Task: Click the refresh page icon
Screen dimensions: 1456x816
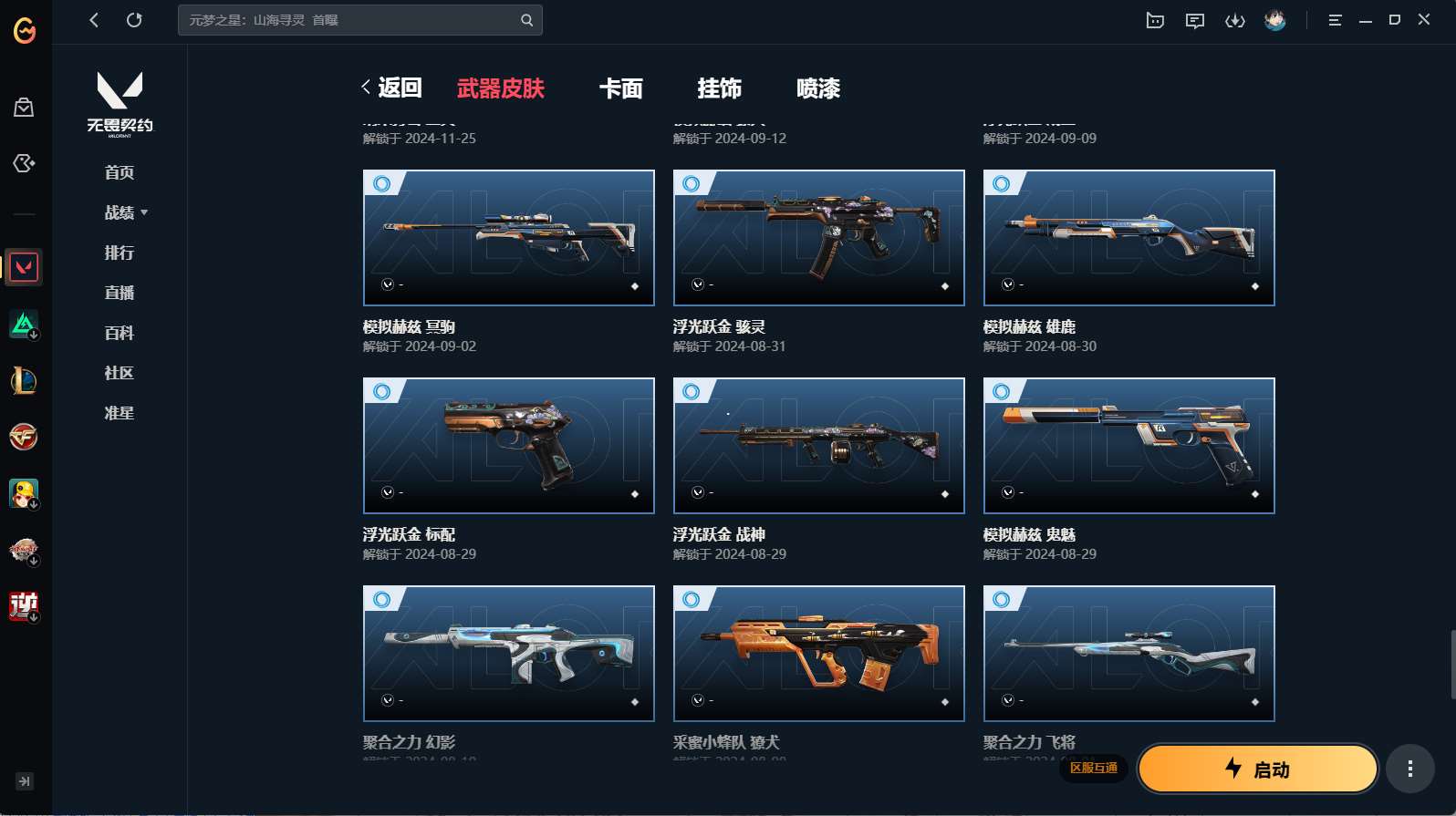Action: pos(134,20)
